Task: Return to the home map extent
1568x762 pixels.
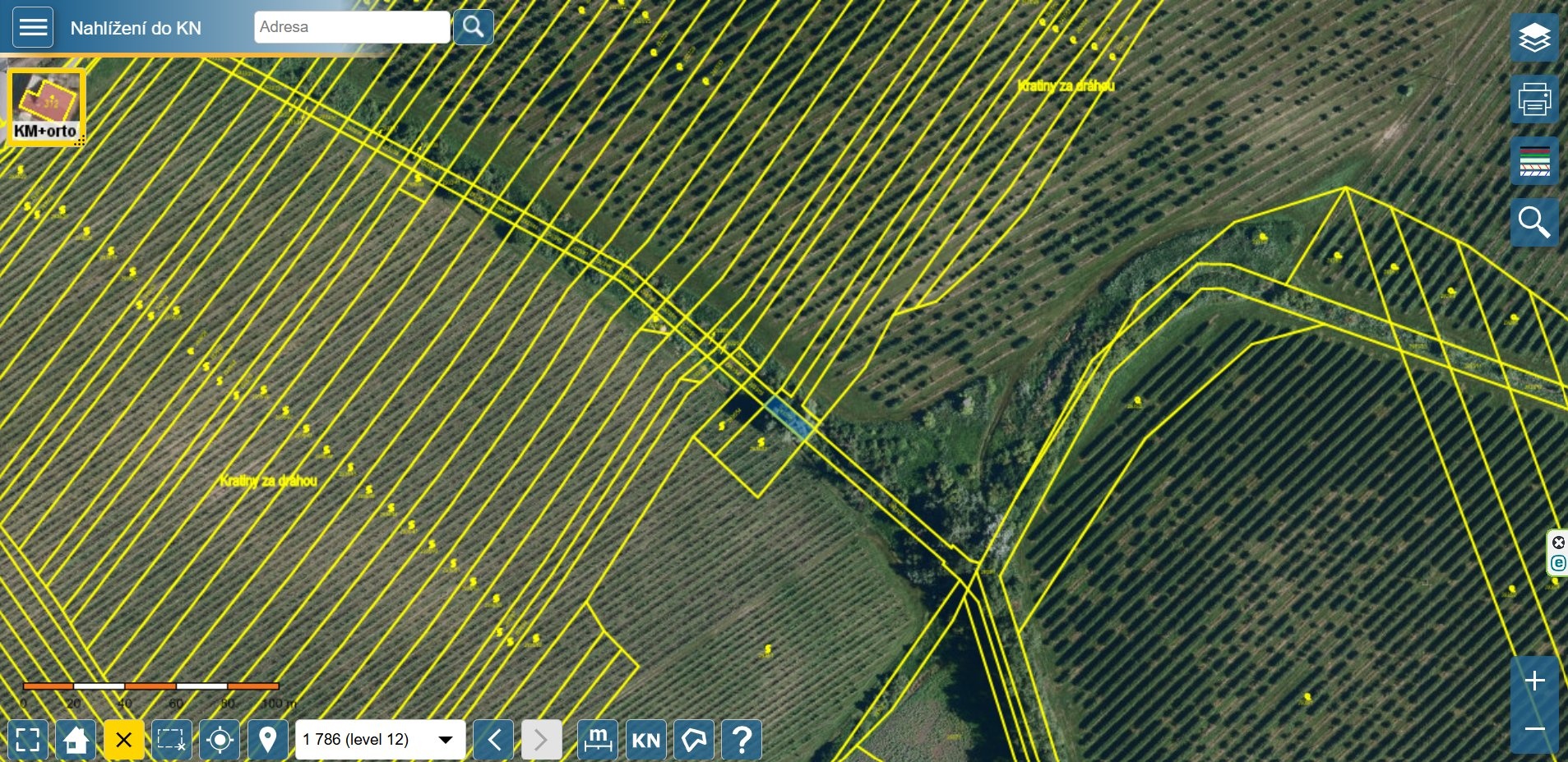Action: (x=76, y=740)
